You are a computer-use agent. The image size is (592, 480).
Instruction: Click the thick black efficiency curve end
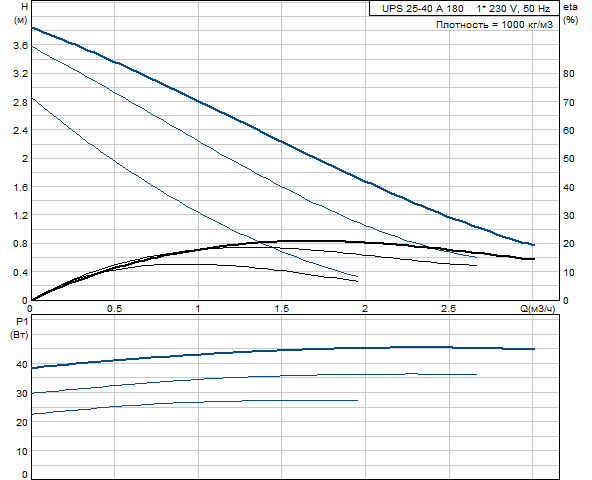pyautogui.click(x=533, y=259)
